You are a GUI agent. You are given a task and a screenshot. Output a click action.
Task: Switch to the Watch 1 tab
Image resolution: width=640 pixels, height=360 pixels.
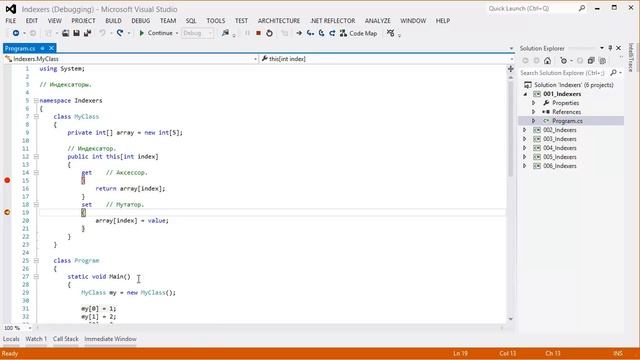(x=36, y=339)
